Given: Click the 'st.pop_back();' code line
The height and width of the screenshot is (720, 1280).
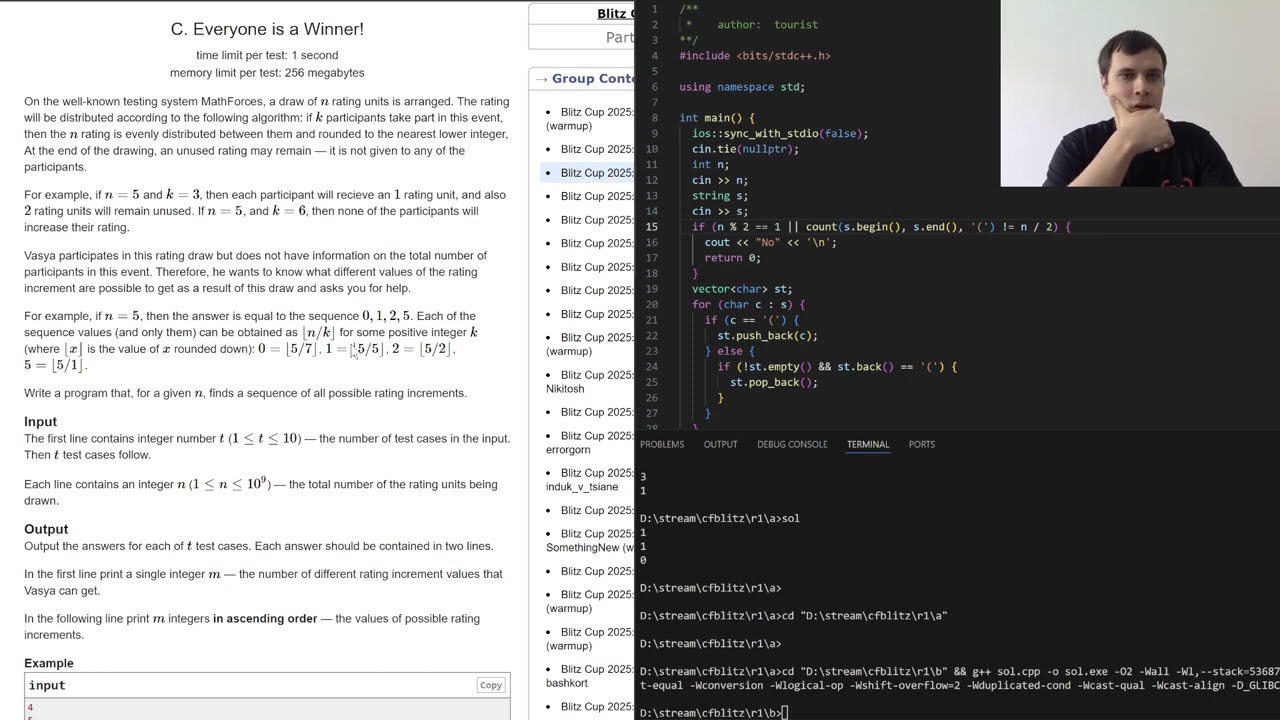Looking at the screenshot, I should (x=774, y=382).
